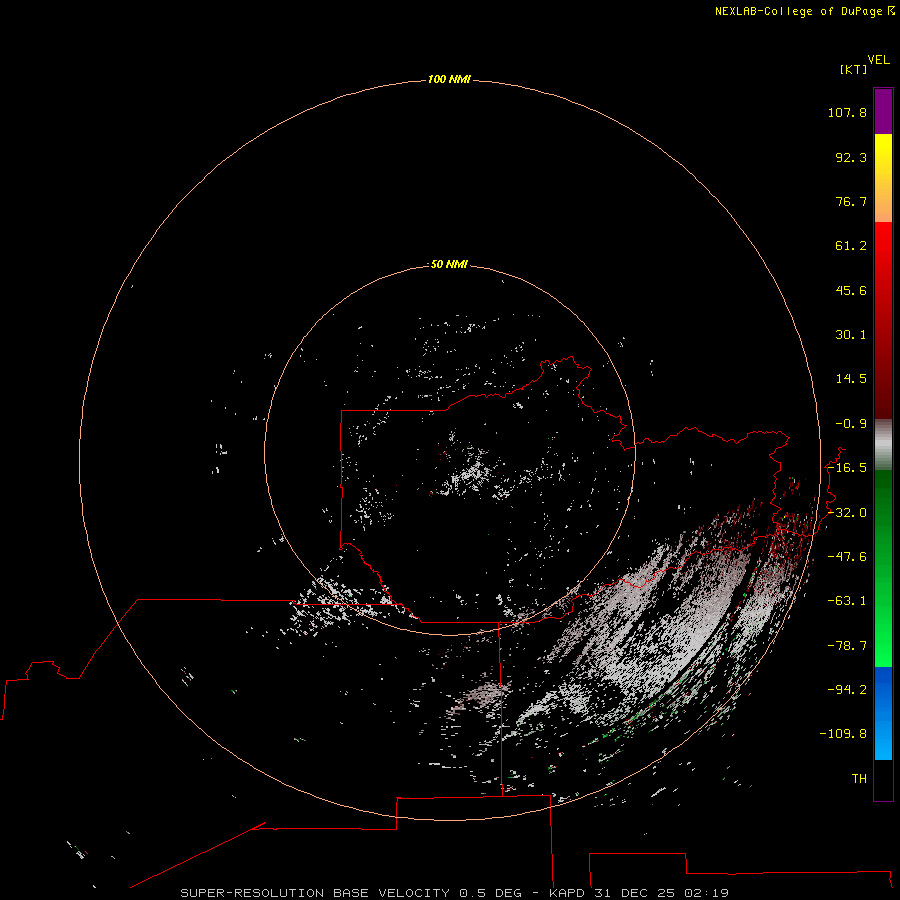Click the VEL legend title
900x900 pixels.
(878, 60)
